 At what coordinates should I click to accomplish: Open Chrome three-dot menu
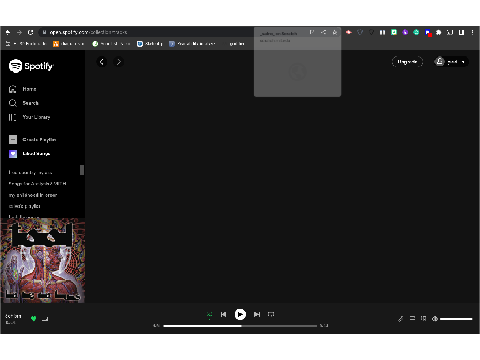[472, 32]
